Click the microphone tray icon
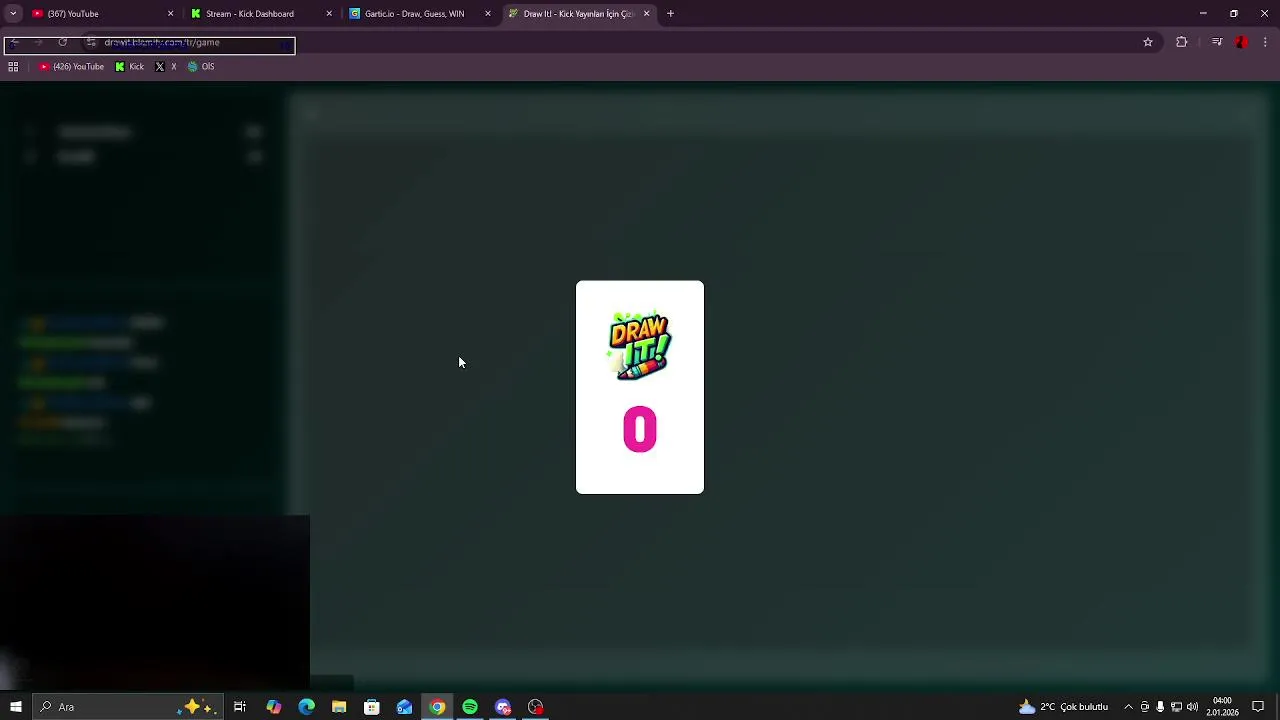This screenshot has height=720, width=1280. coord(1160,707)
